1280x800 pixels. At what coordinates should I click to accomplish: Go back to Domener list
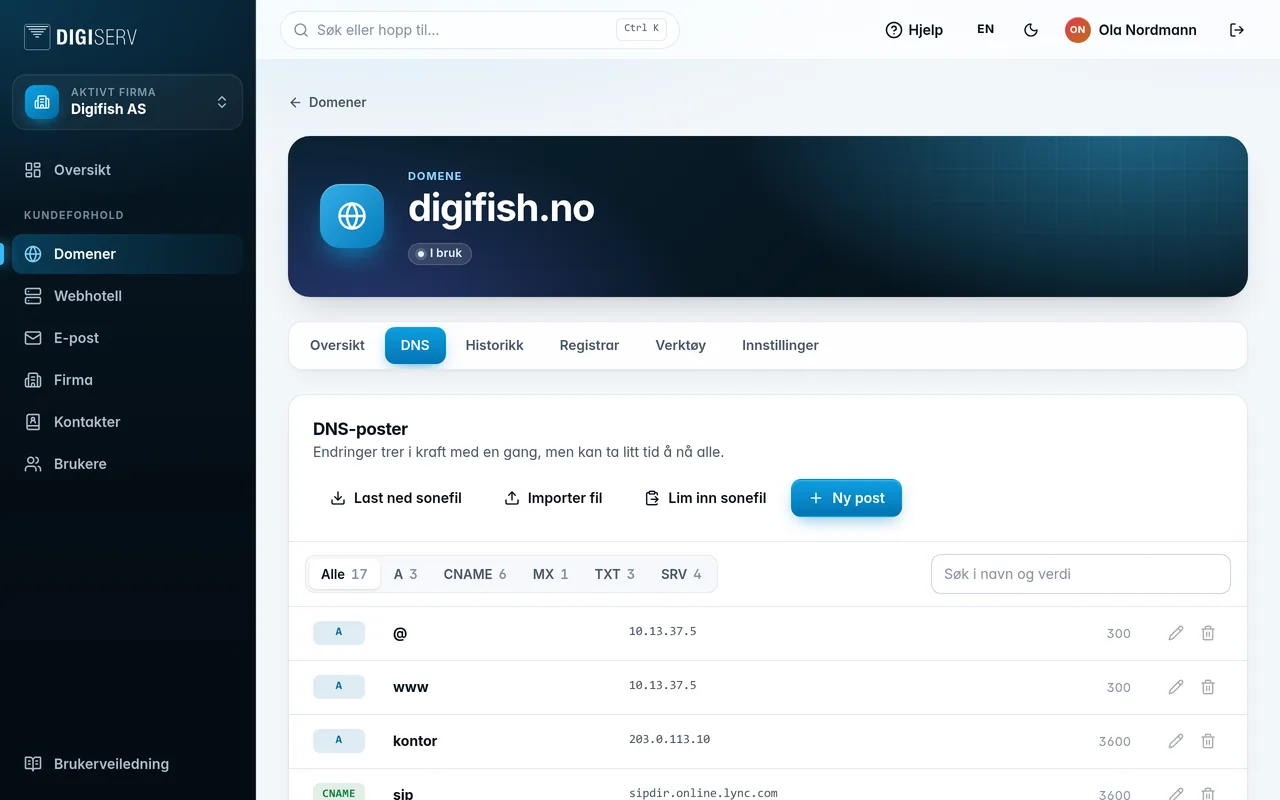(328, 102)
